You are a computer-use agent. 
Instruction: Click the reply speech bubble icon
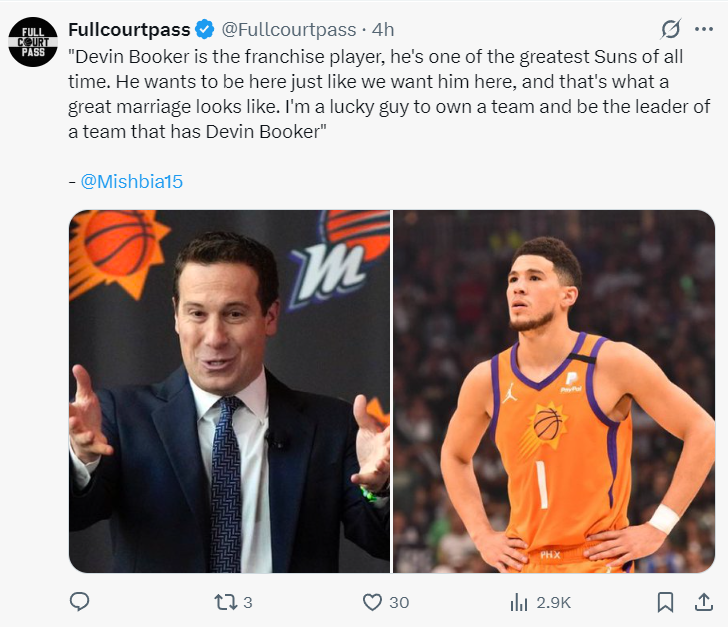80,602
